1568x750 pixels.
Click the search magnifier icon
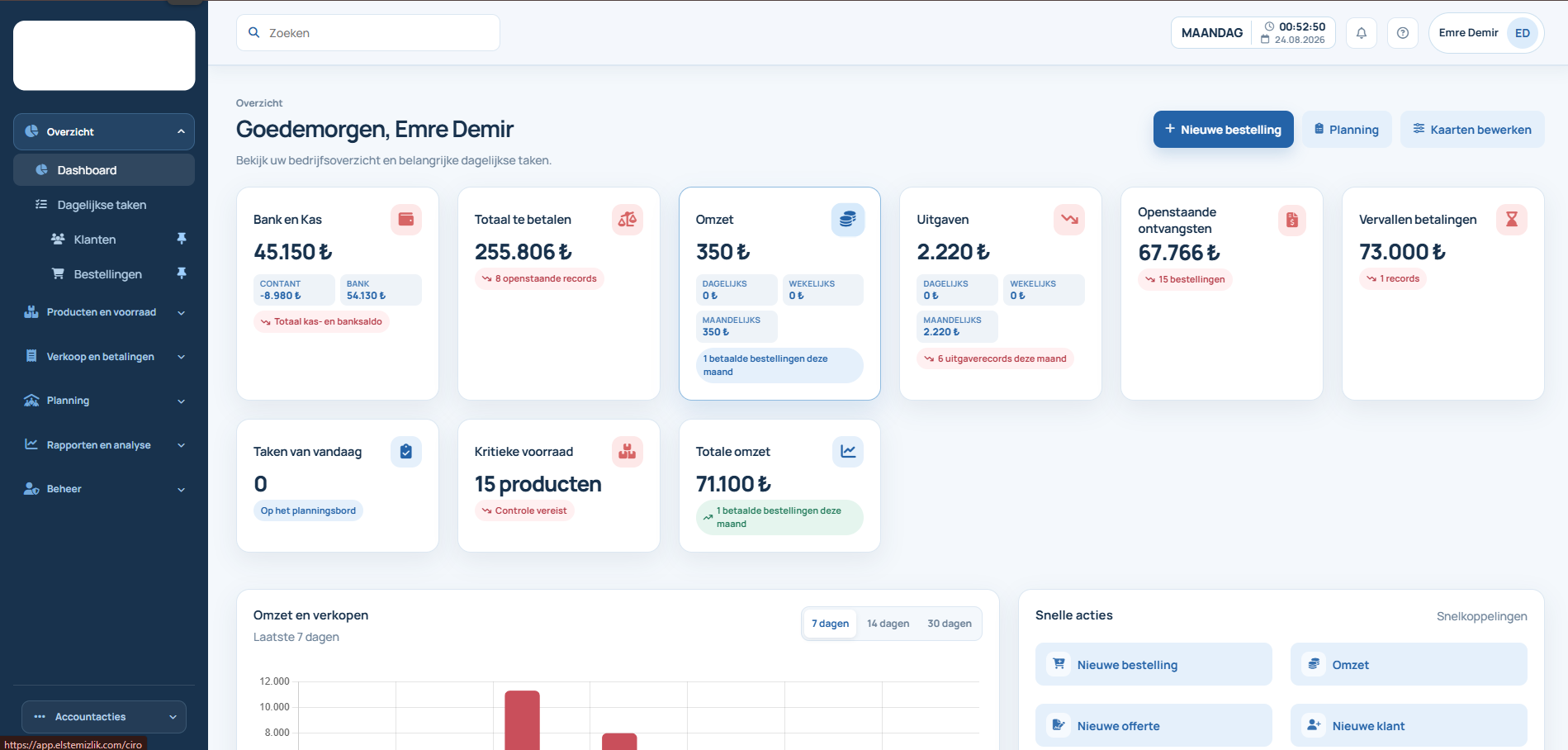(x=254, y=33)
